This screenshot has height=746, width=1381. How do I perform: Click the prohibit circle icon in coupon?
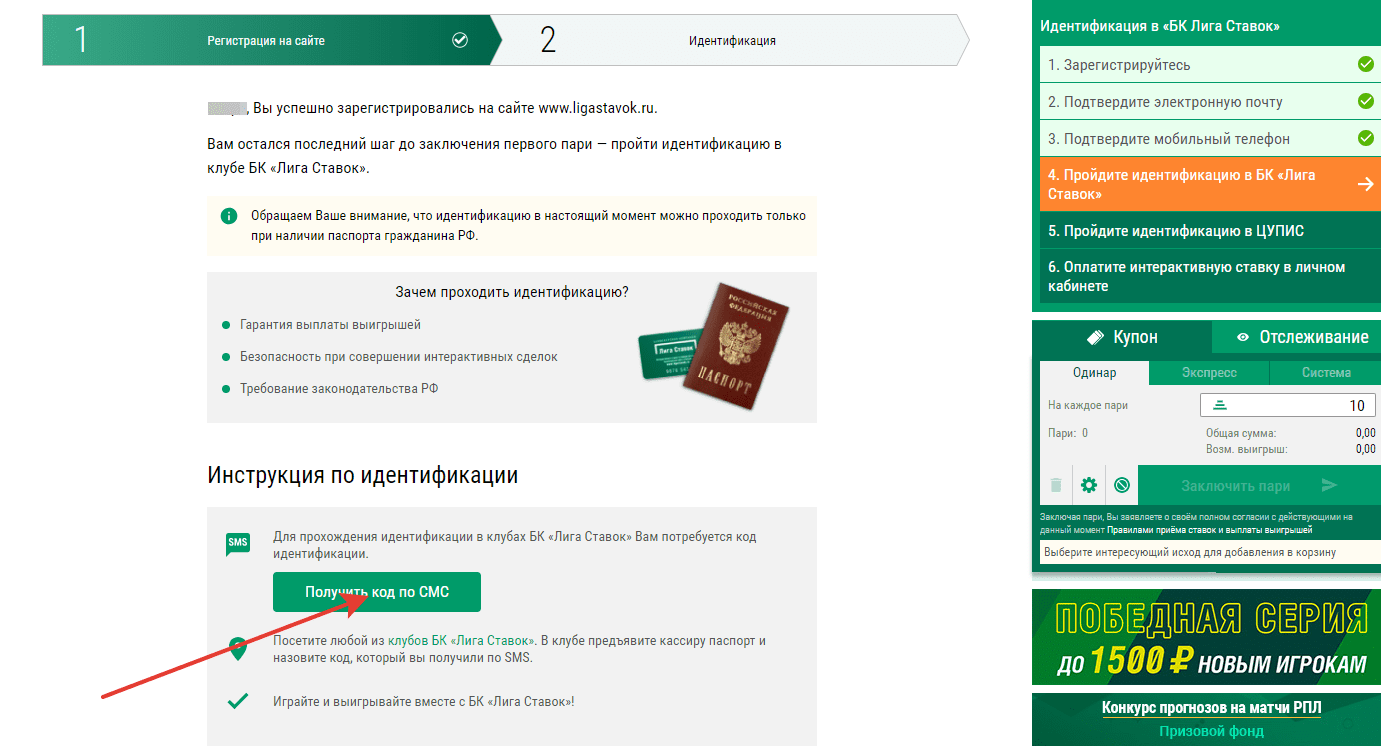(x=1122, y=486)
